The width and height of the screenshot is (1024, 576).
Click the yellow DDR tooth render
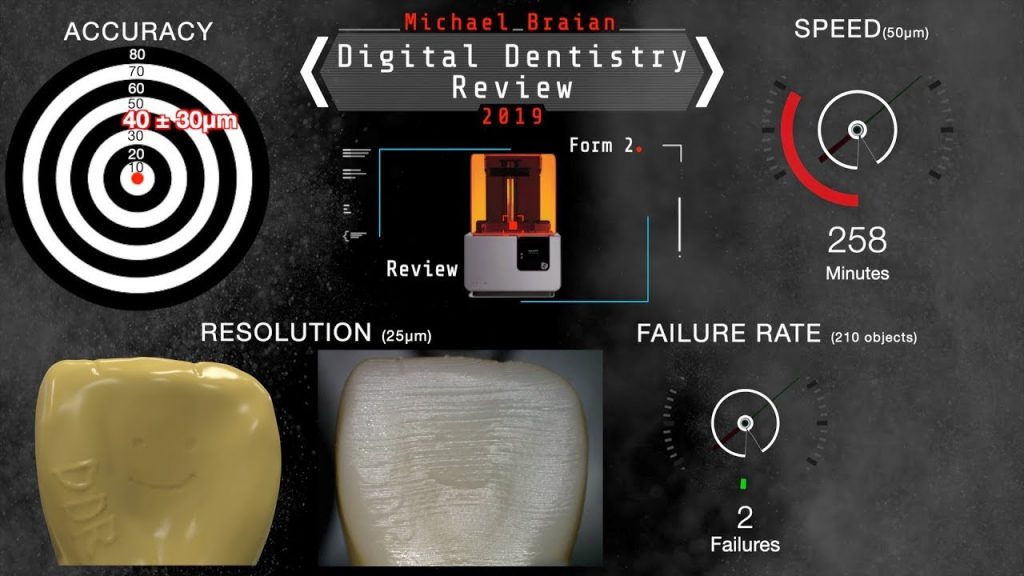click(158, 461)
